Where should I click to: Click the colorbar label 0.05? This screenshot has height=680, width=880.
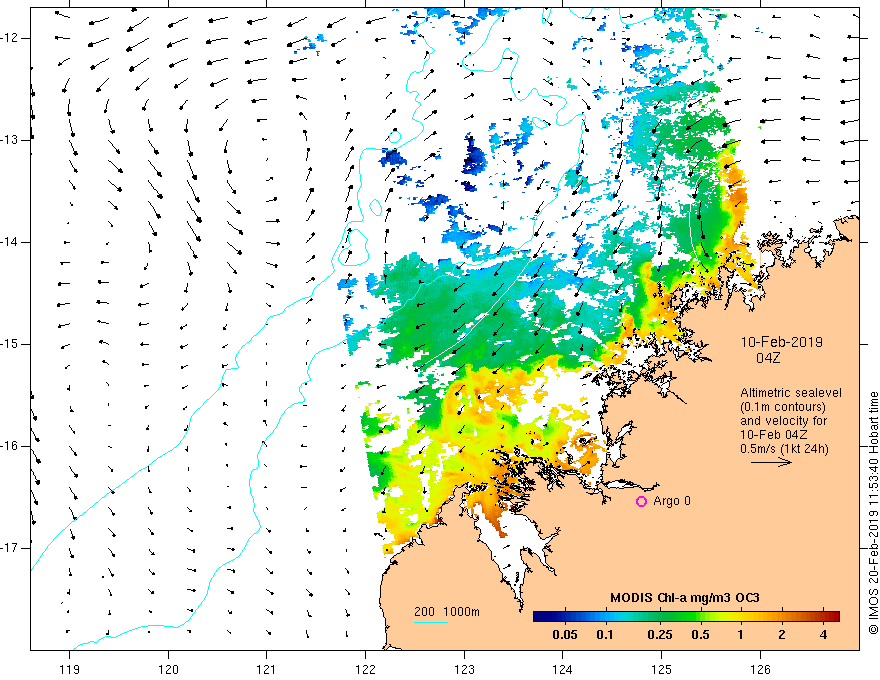coord(565,635)
